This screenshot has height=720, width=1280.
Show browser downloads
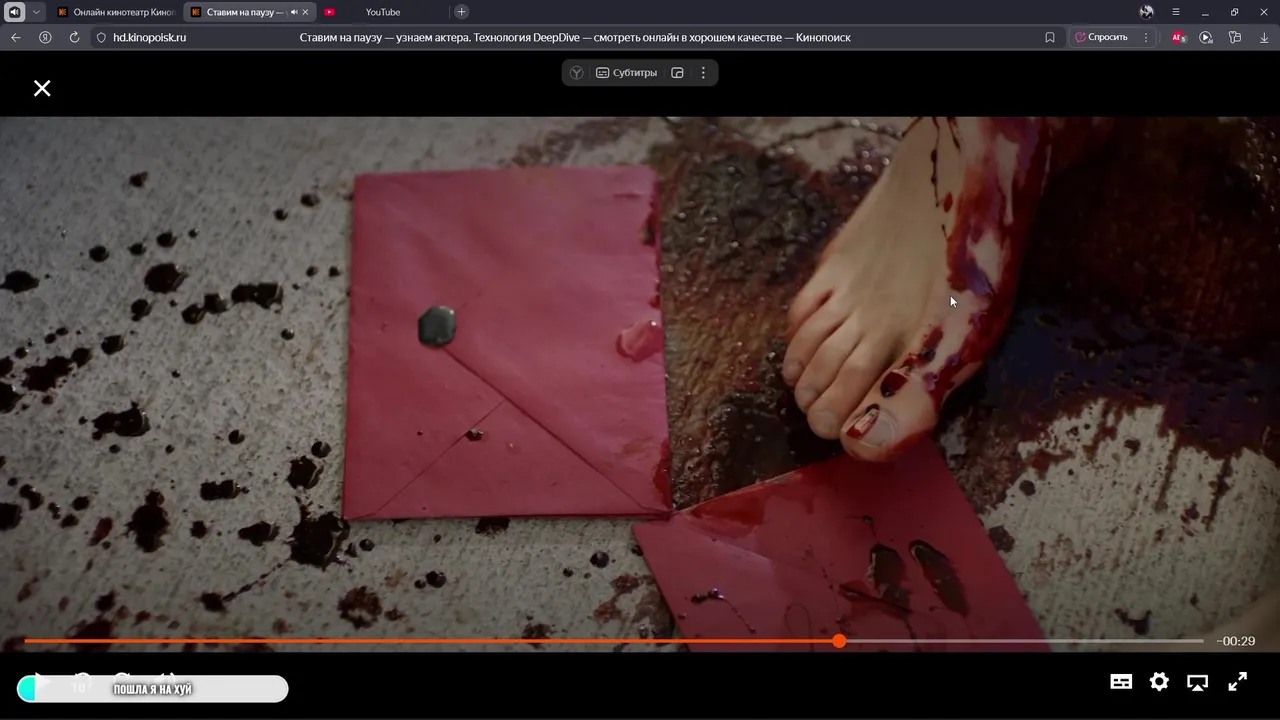pos(1264,37)
